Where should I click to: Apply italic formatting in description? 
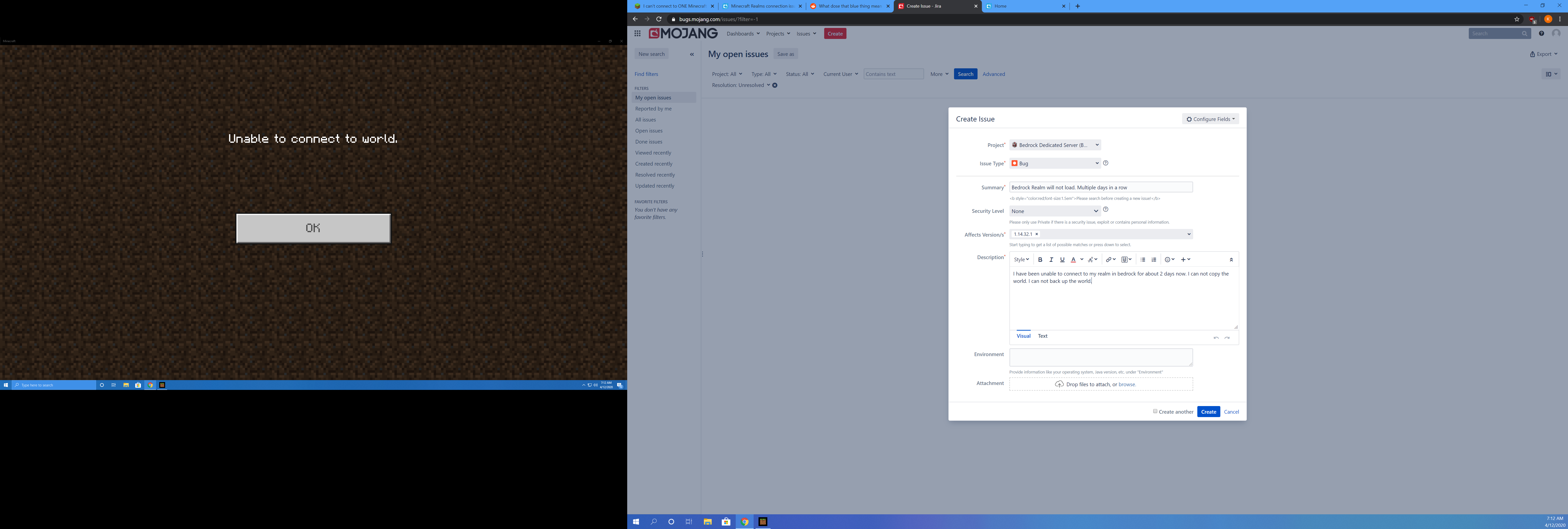coord(1051,260)
